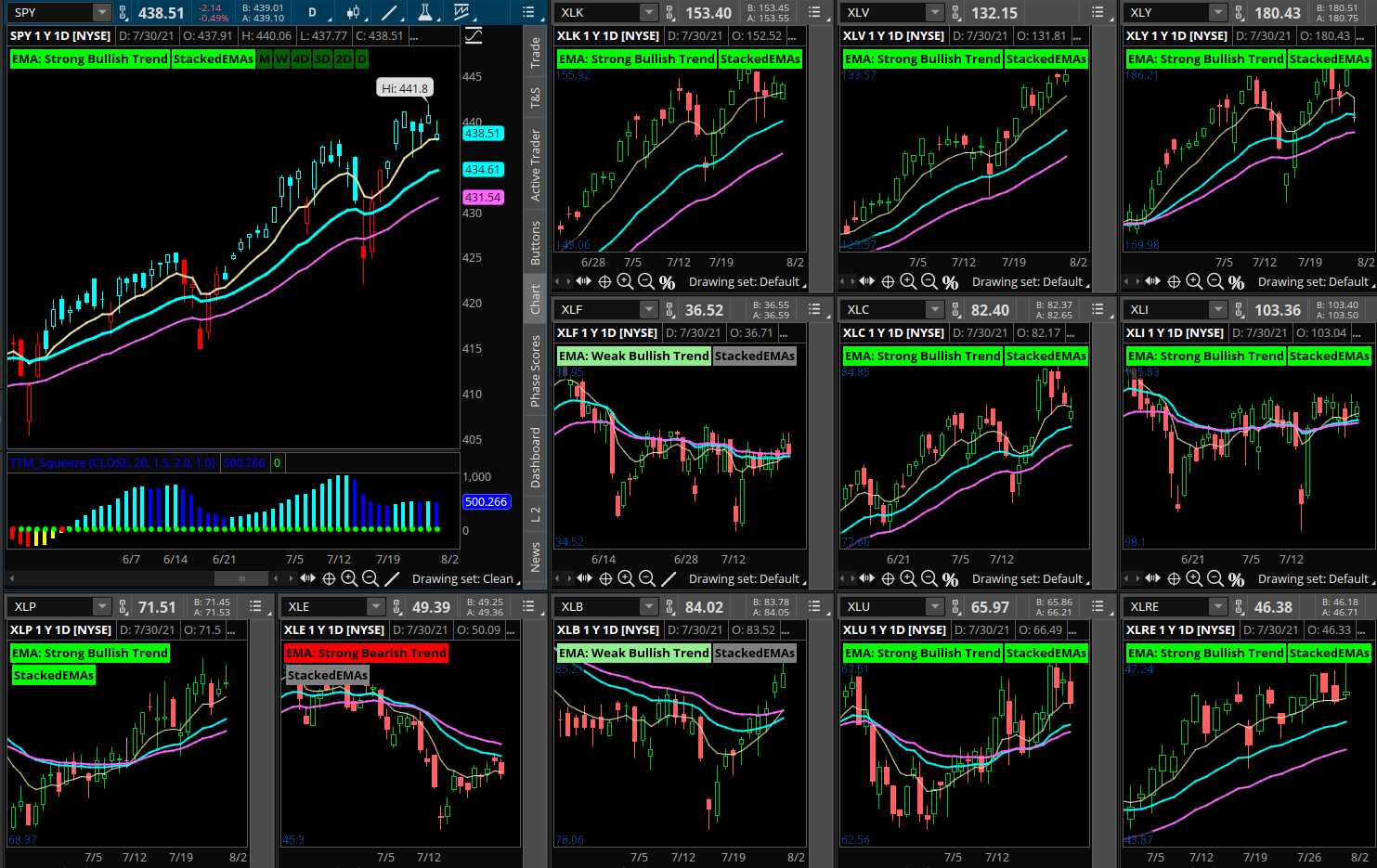This screenshot has width=1377, height=868.
Task: Open XLP symbol selector dropdown arrow
Action: [x=101, y=606]
